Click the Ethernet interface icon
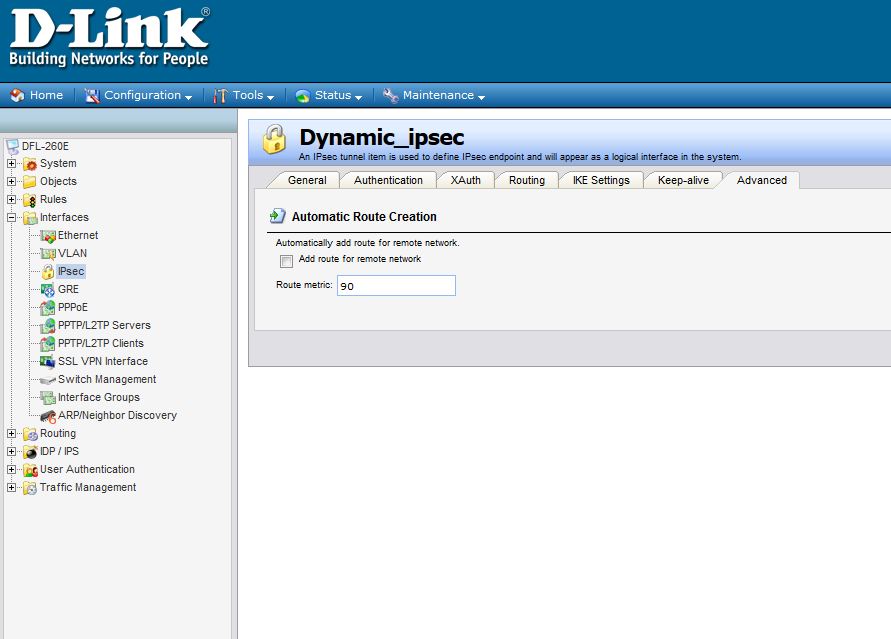The height and width of the screenshot is (639, 891). (48, 235)
